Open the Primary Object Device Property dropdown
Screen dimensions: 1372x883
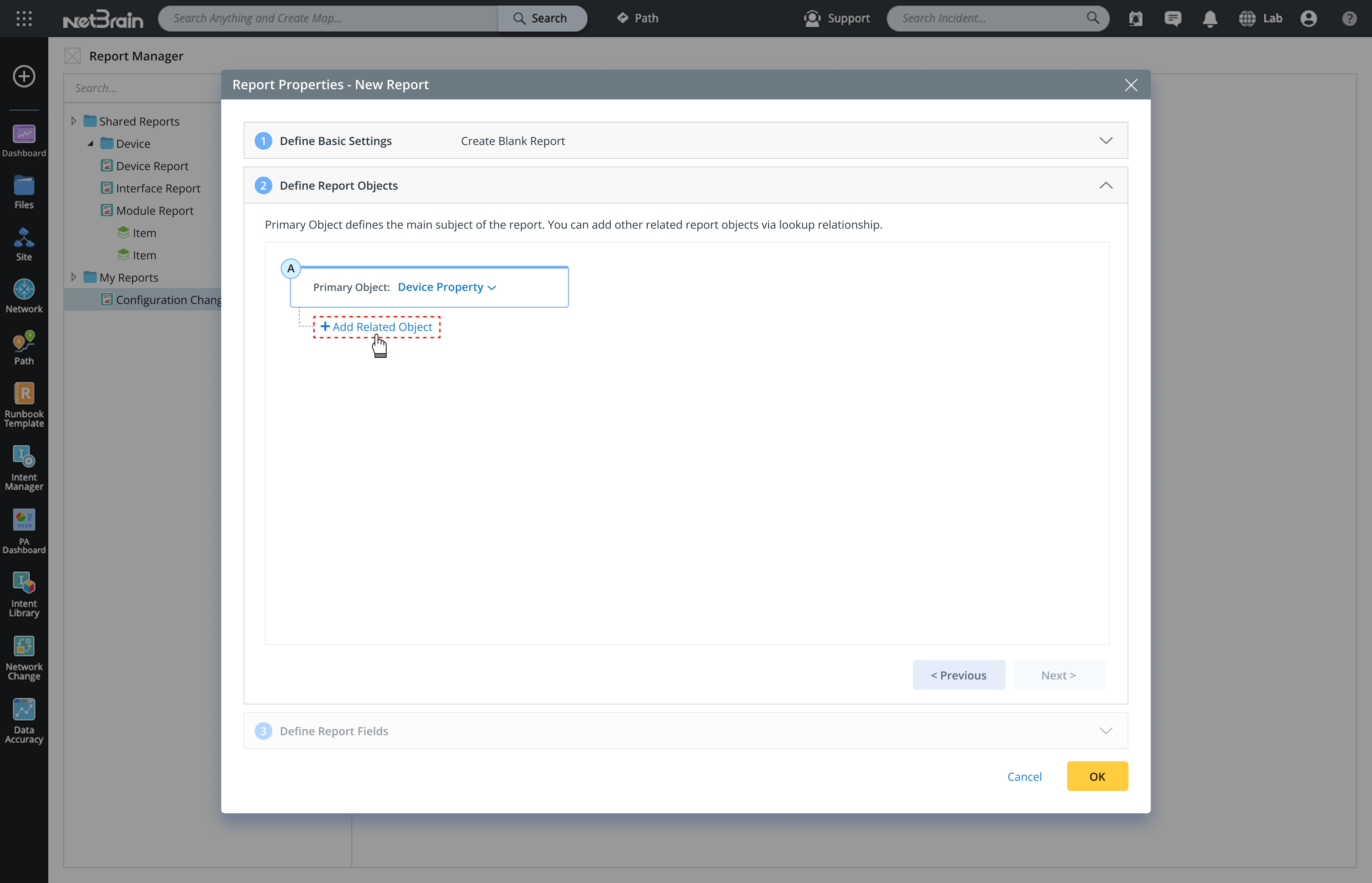tap(446, 287)
